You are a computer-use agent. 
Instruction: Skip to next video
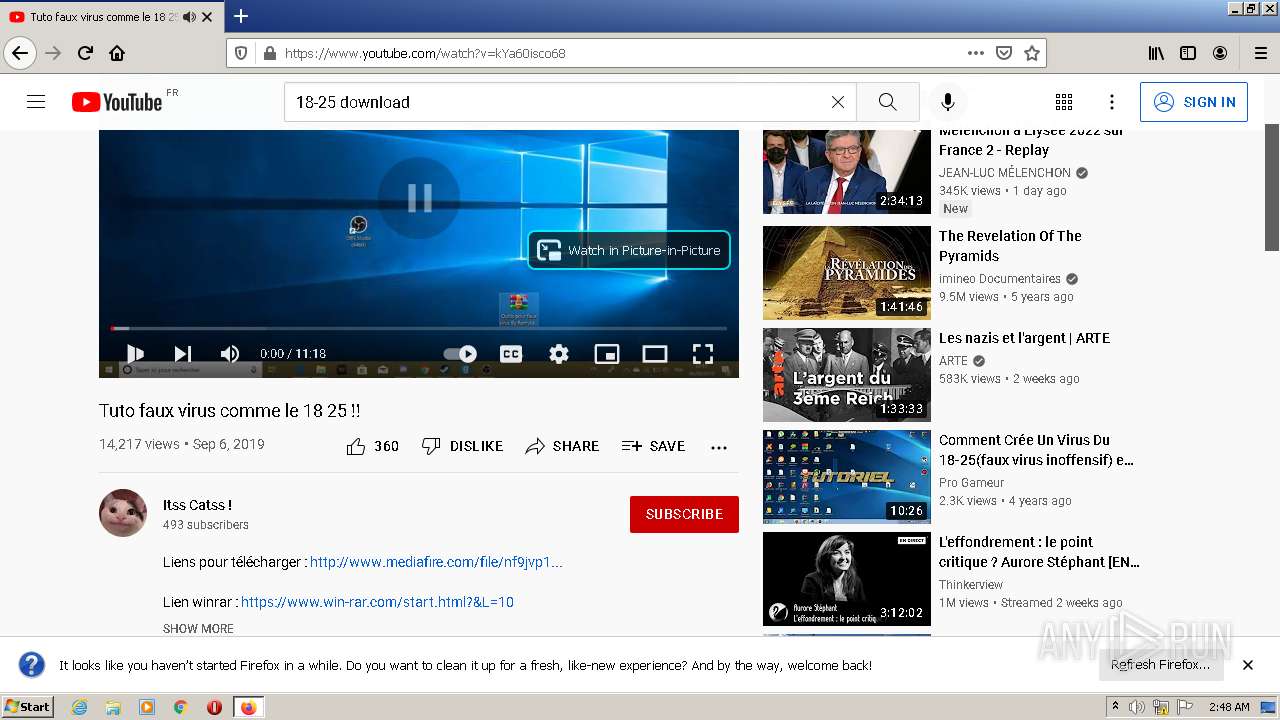[182, 353]
